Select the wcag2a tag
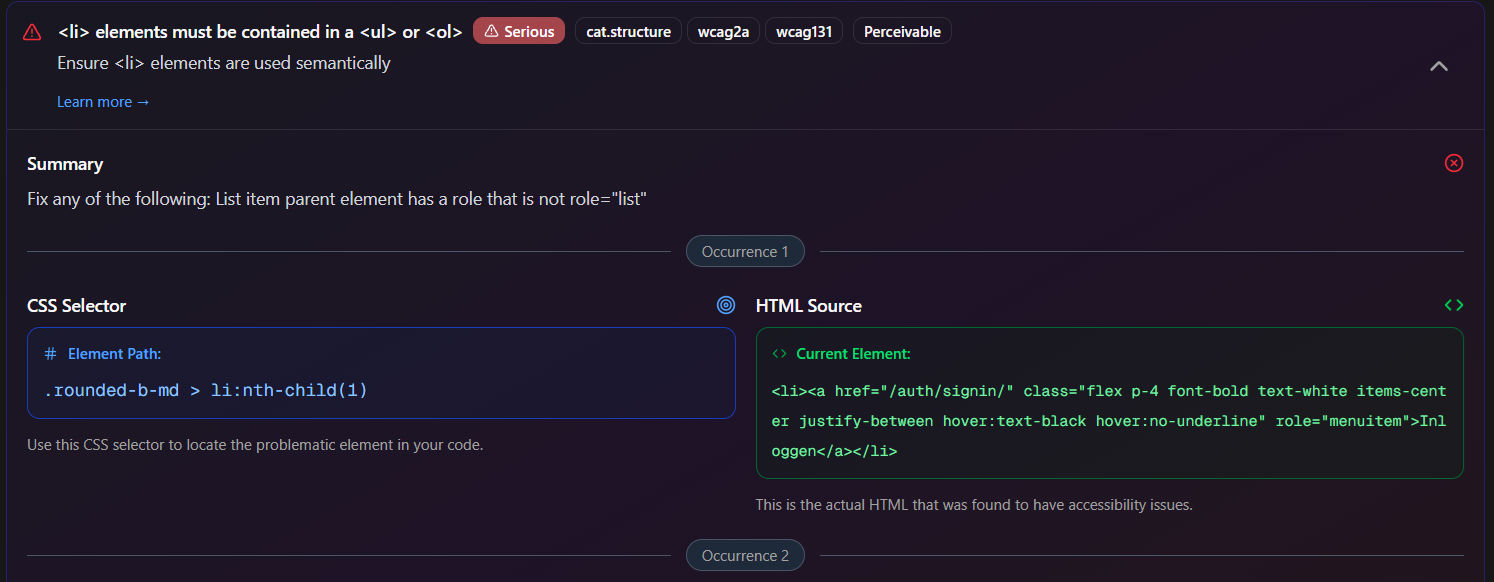 [723, 32]
